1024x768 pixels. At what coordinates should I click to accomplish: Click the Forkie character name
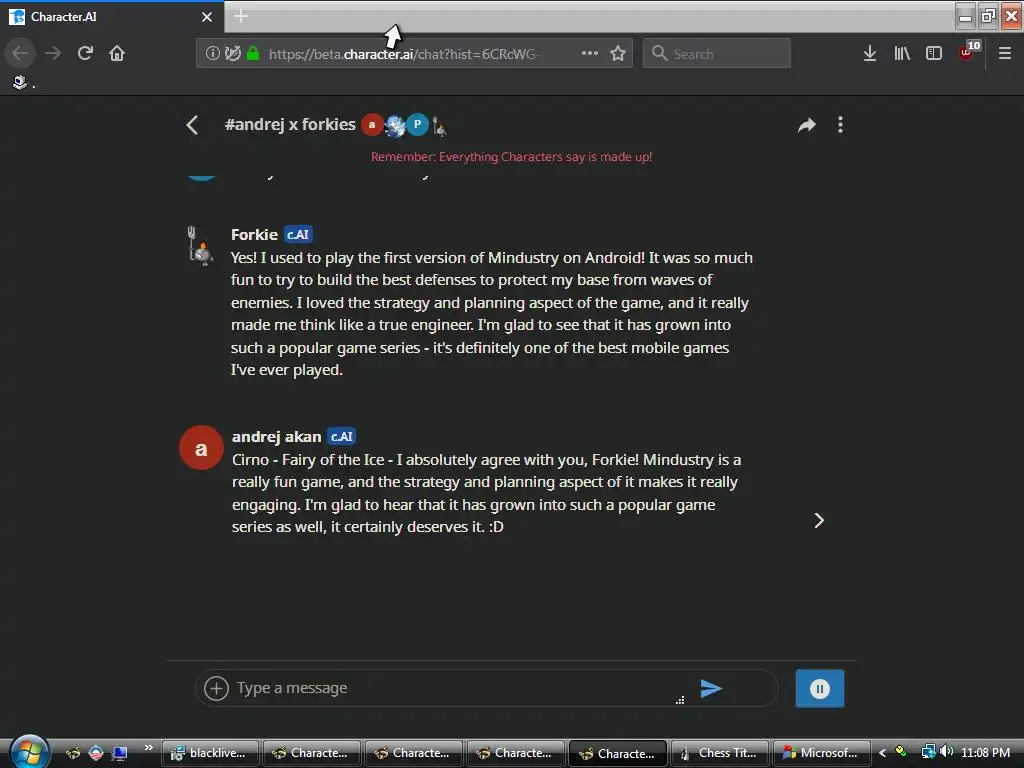(x=254, y=234)
